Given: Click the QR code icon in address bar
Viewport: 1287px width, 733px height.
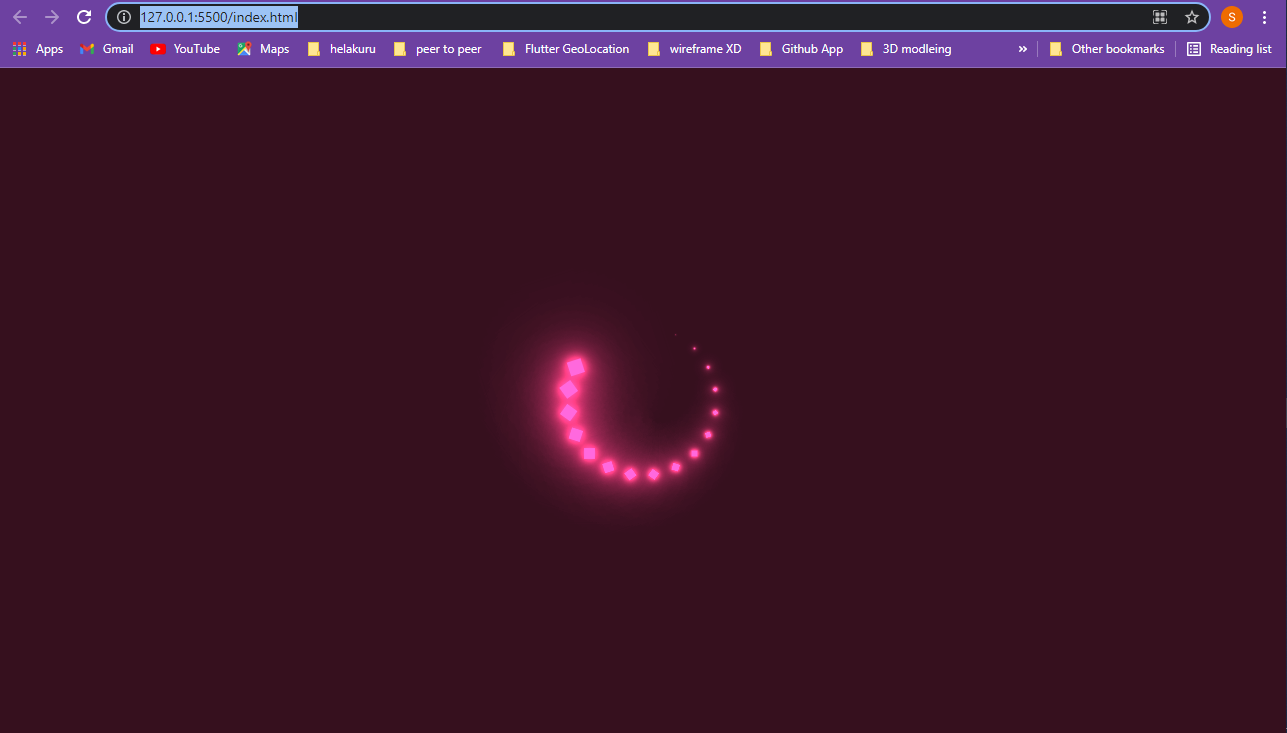Looking at the screenshot, I should click(1160, 17).
